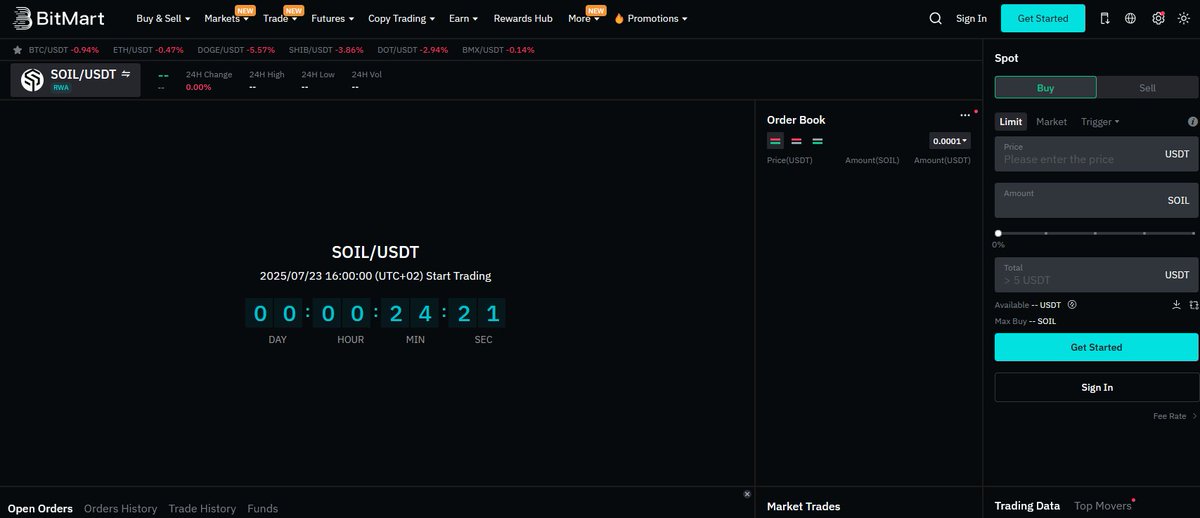Click the ETH/USDT ticker
This screenshot has height=518, width=1200.
(148, 49)
